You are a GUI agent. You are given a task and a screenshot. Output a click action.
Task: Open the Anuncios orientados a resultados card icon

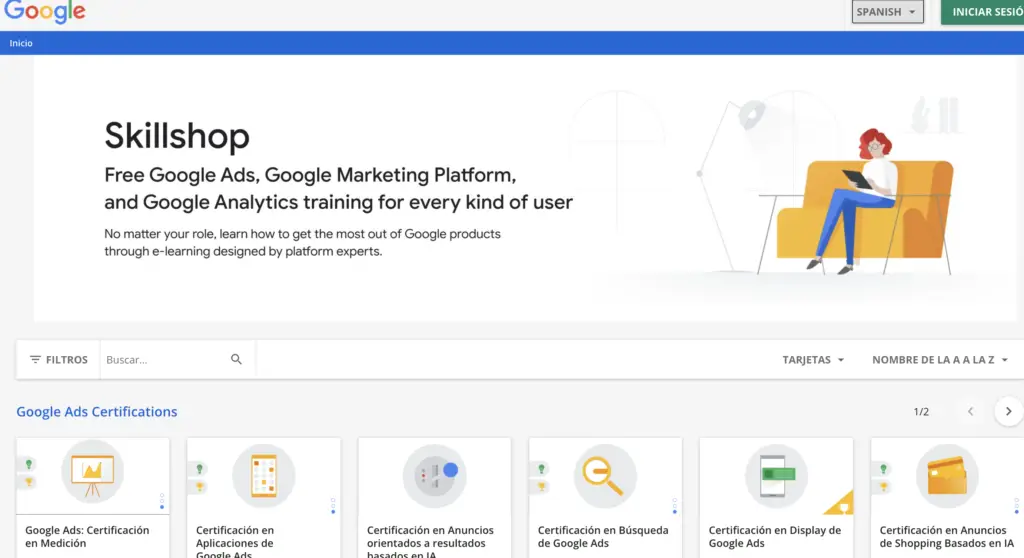434,476
